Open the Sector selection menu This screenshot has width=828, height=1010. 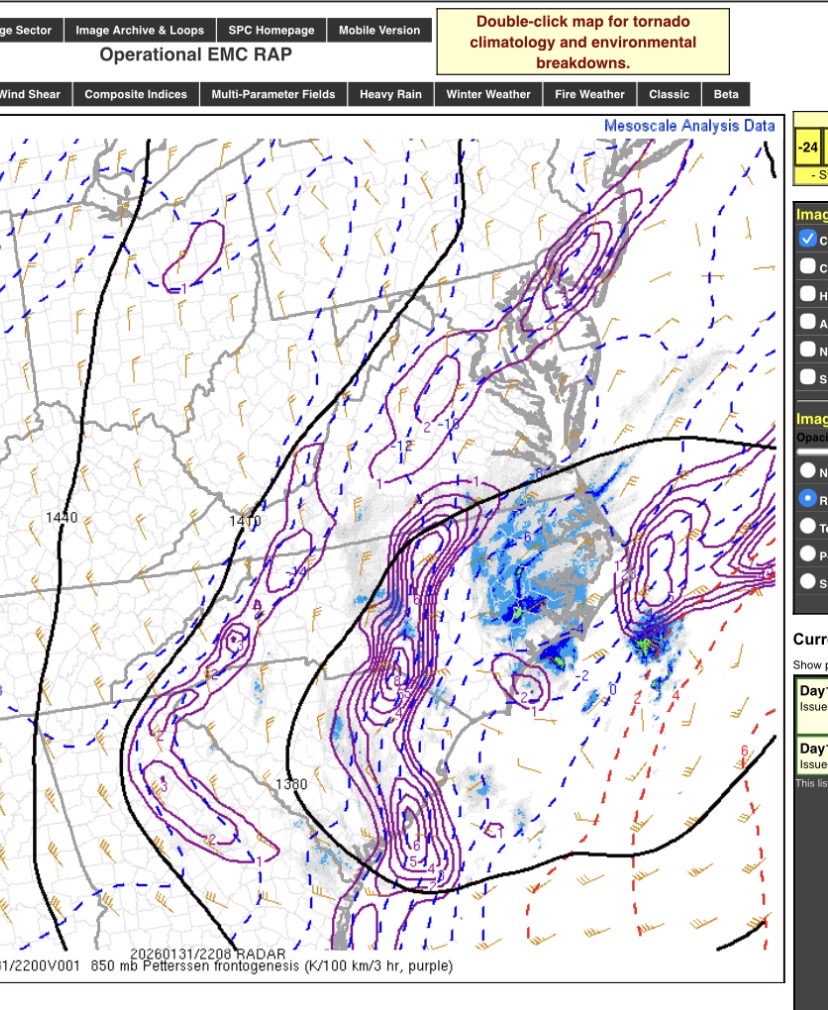click(x=28, y=30)
